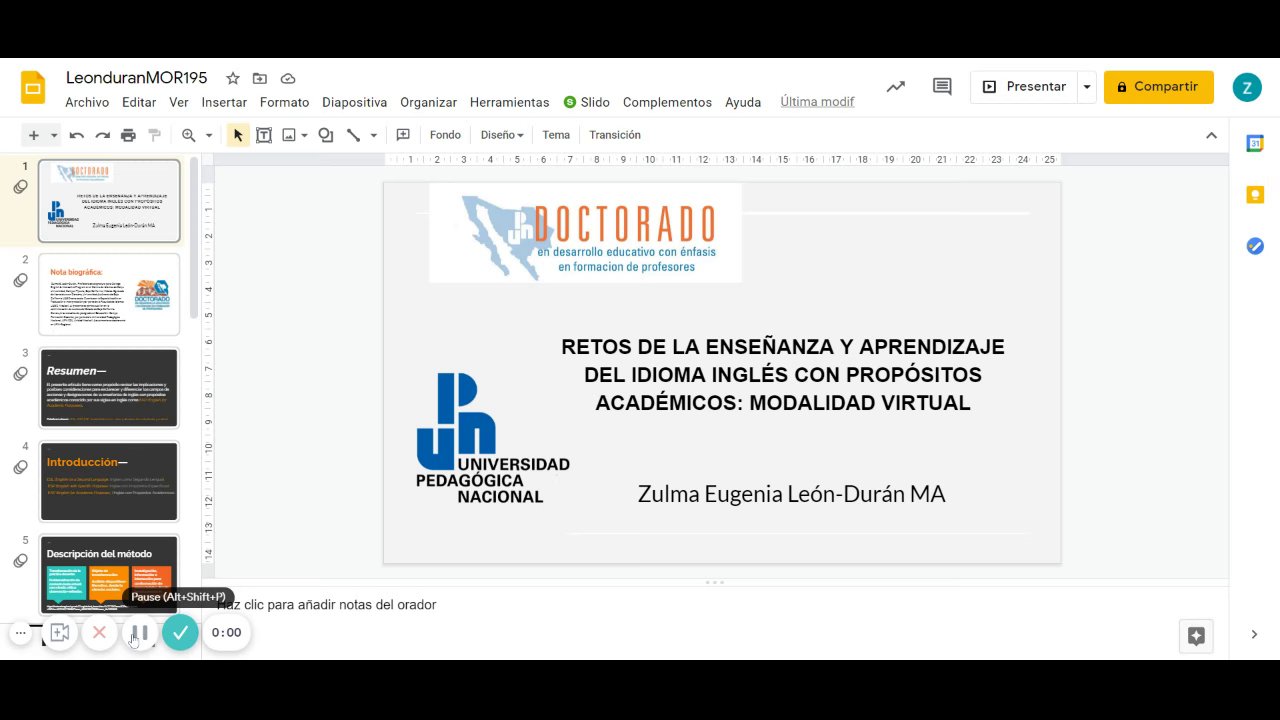Click the Tema theme button

click(556, 135)
